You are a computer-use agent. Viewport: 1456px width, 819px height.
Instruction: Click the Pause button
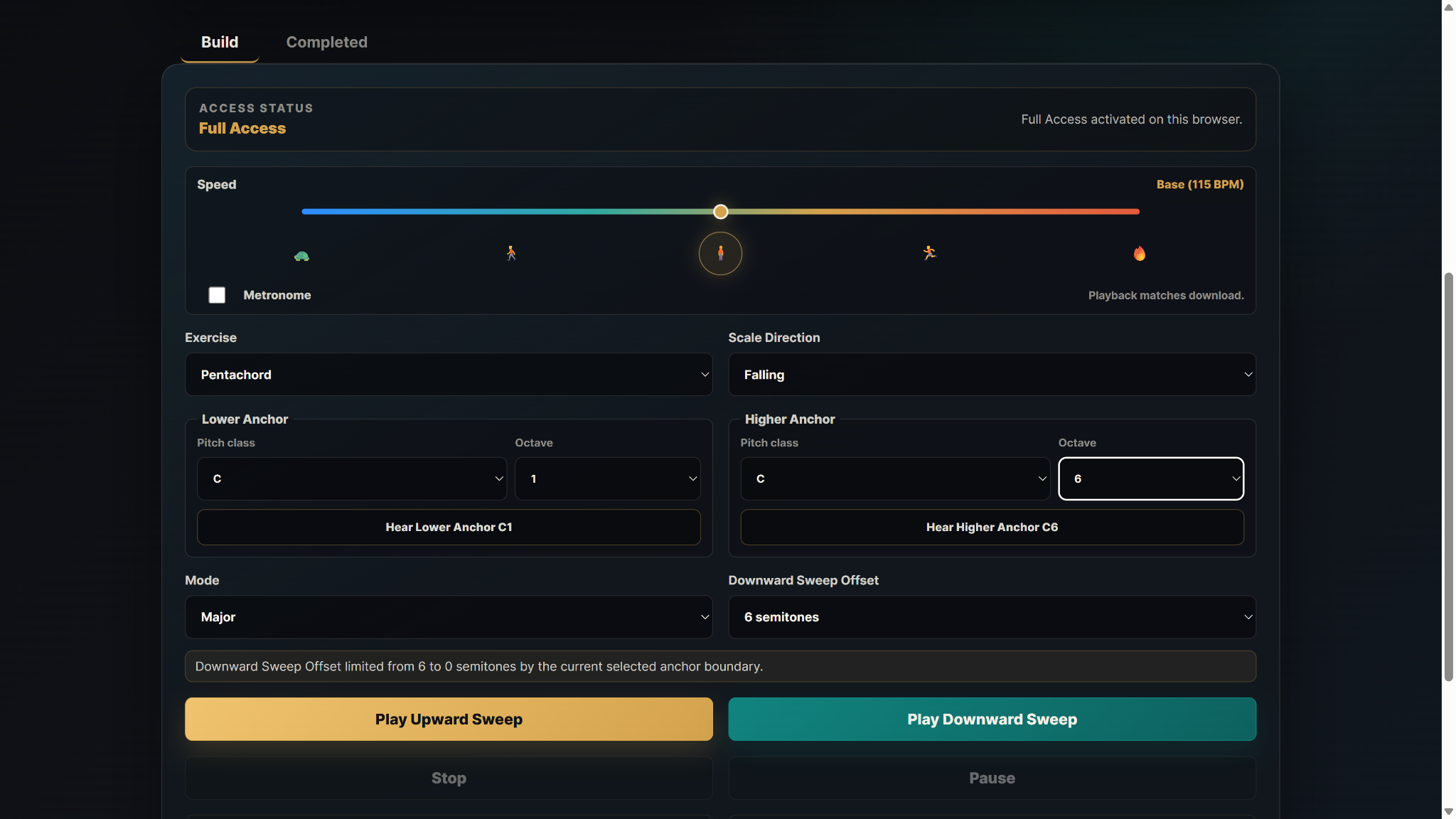(x=992, y=778)
